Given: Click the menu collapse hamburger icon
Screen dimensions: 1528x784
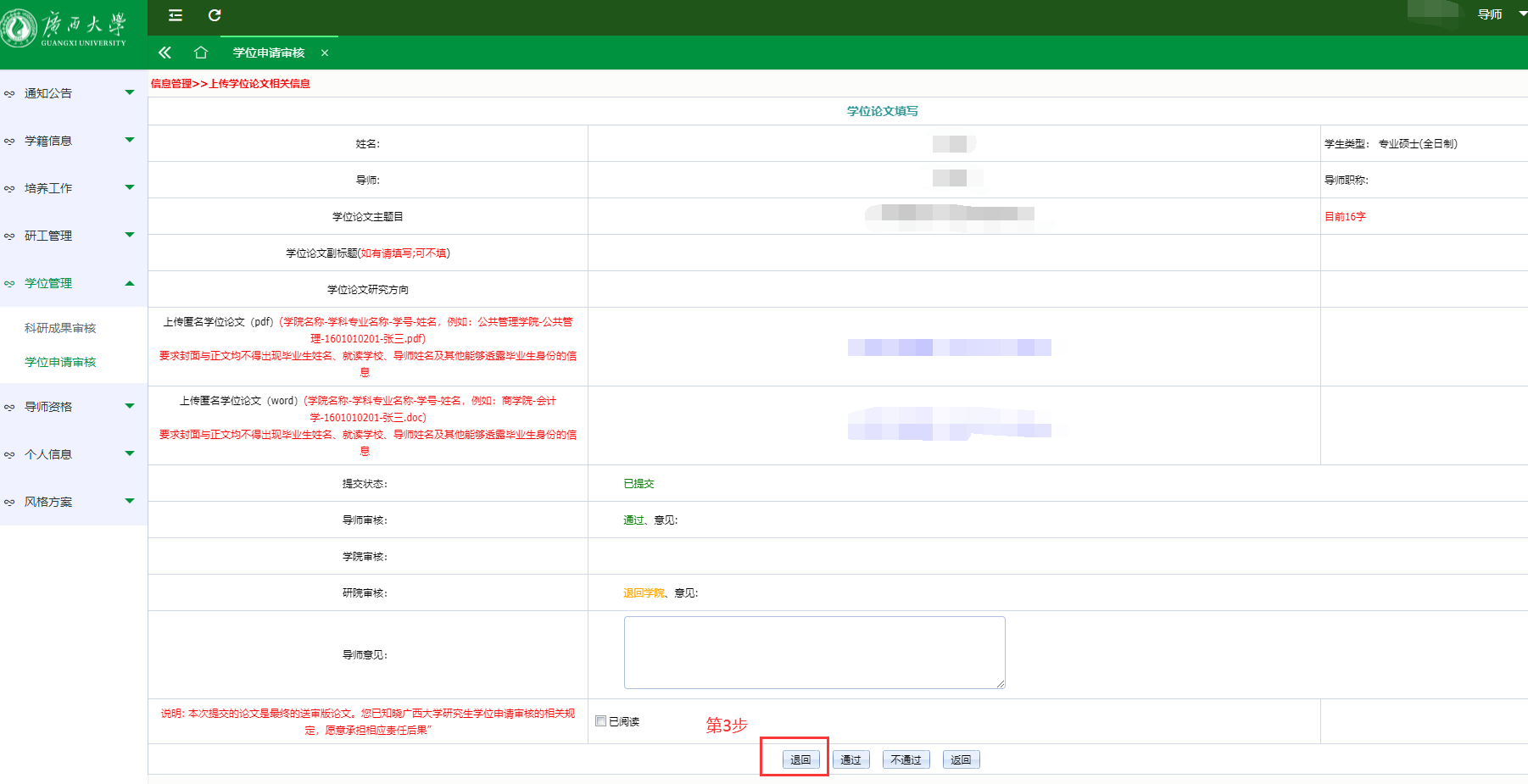Looking at the screenshot, I should (176, 15).
